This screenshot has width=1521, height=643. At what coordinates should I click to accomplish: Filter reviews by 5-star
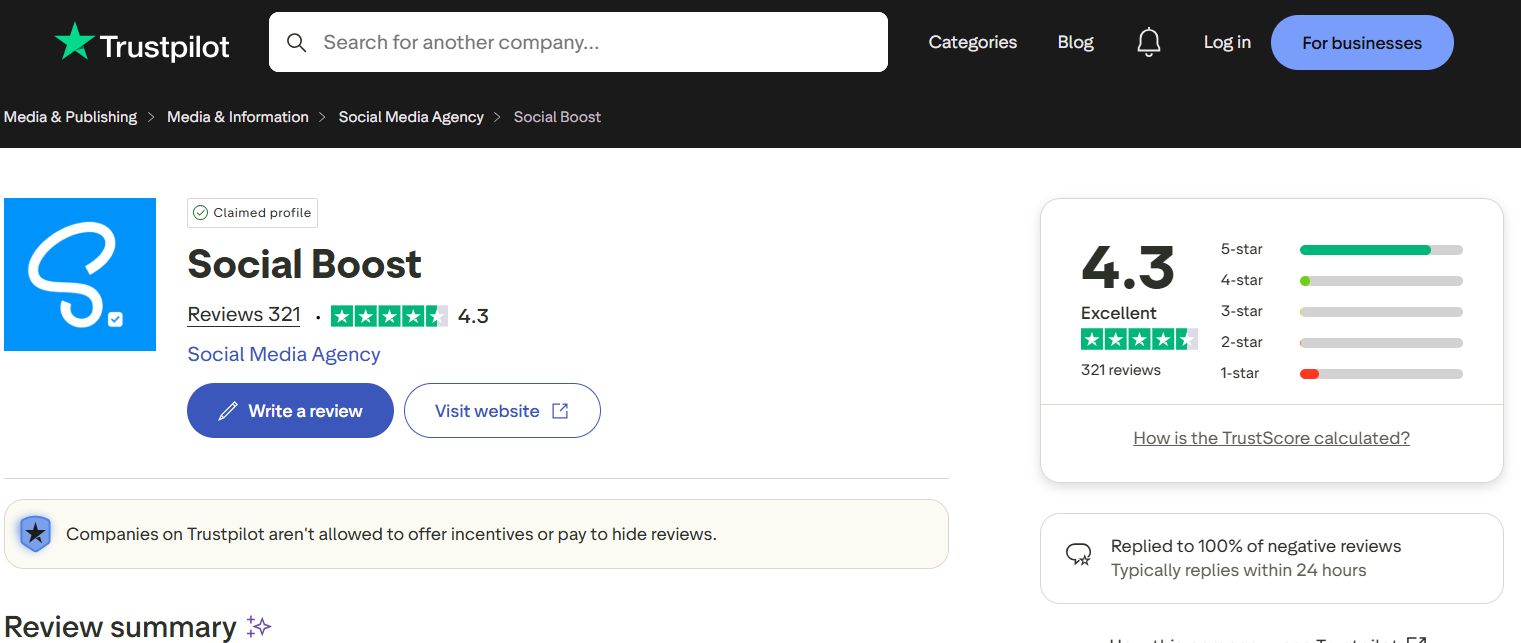pyautogui.click(x=1341, y=249)
